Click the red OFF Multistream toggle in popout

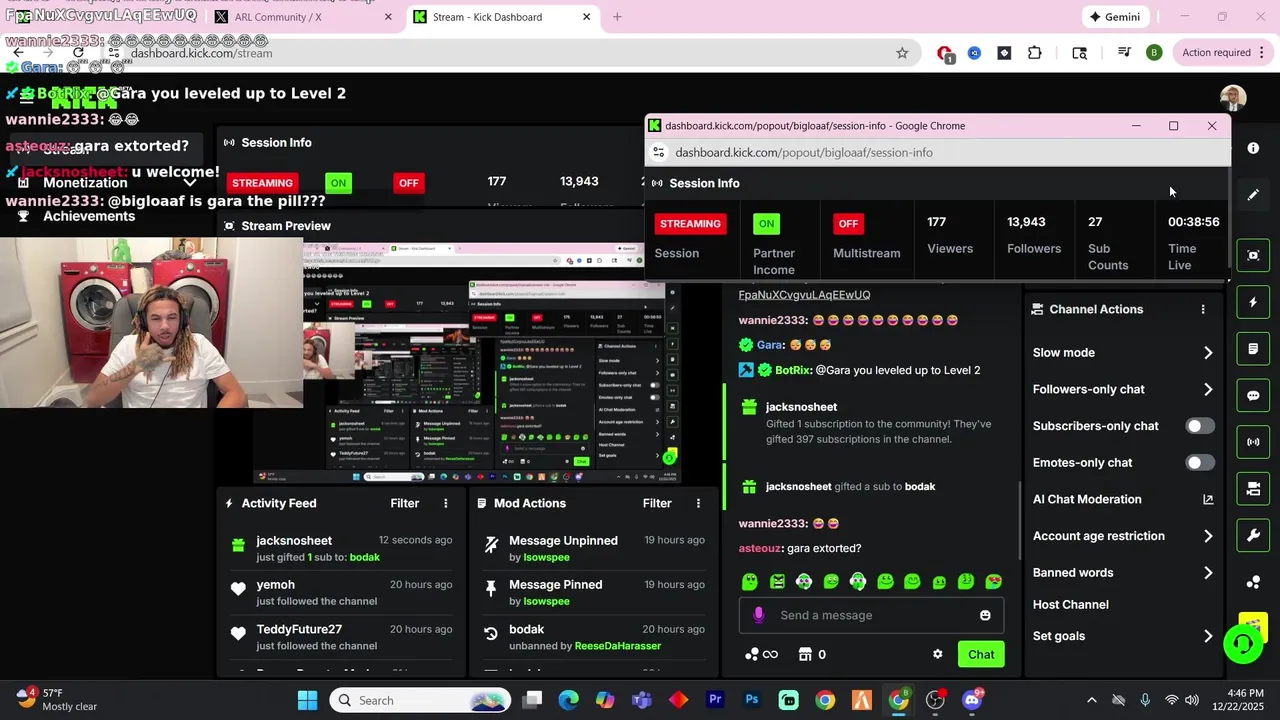tap(848, 224)
